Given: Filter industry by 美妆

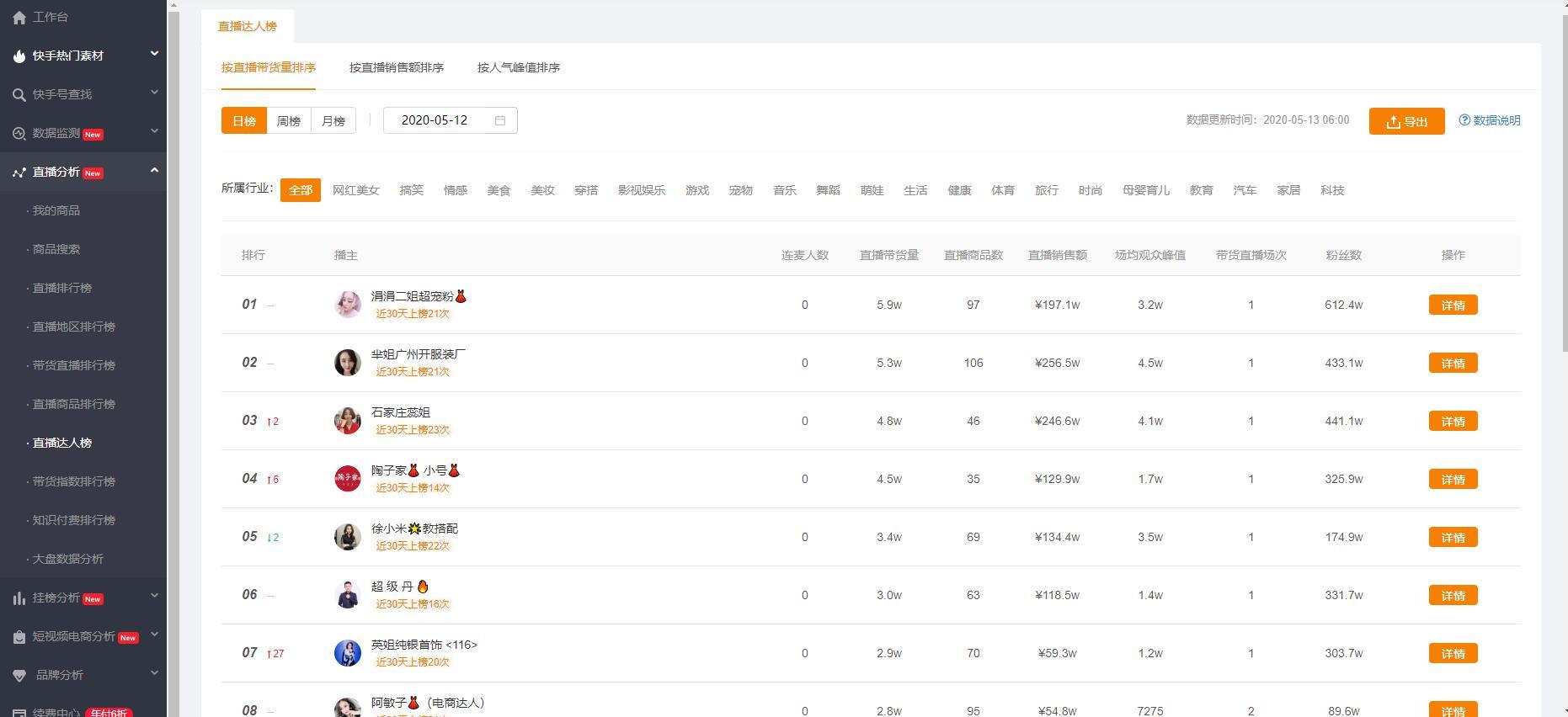Looking at the screenshot, I should point(542,190).
